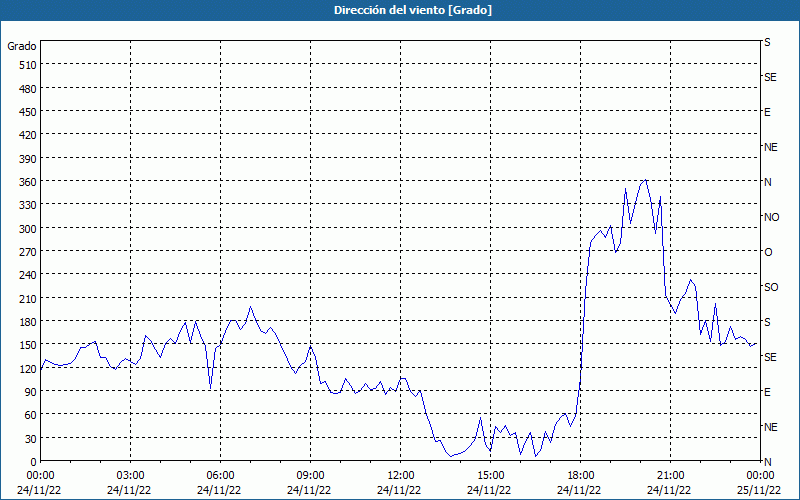Viewport: 800px width, 500px height.
Task: Click the 24/11/22 date under 12:00
Action: (401, 490)
